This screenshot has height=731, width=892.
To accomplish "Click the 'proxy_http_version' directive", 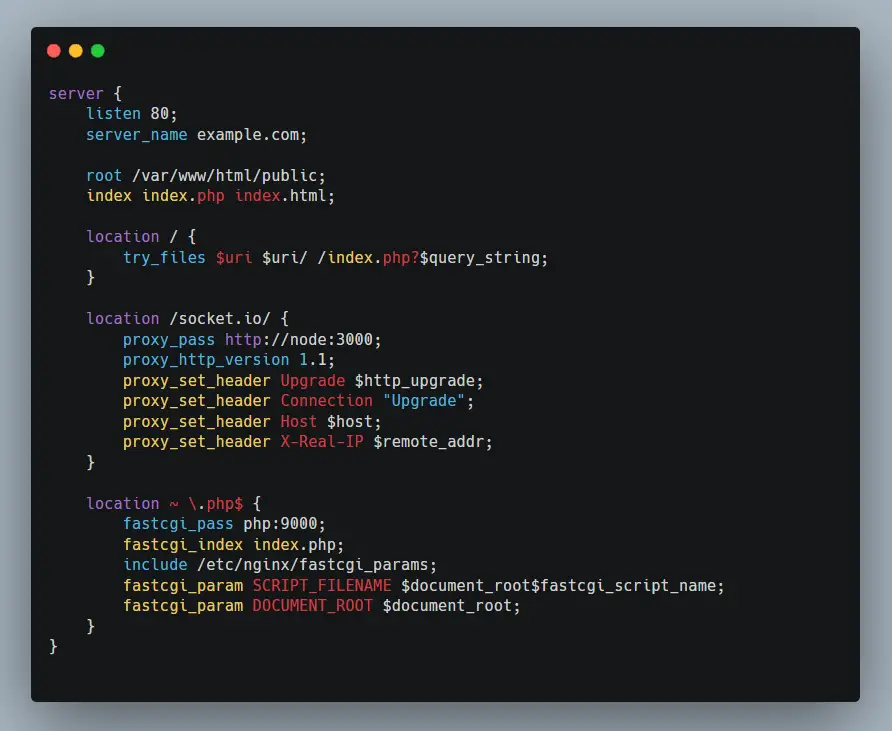I will point(206,359).
